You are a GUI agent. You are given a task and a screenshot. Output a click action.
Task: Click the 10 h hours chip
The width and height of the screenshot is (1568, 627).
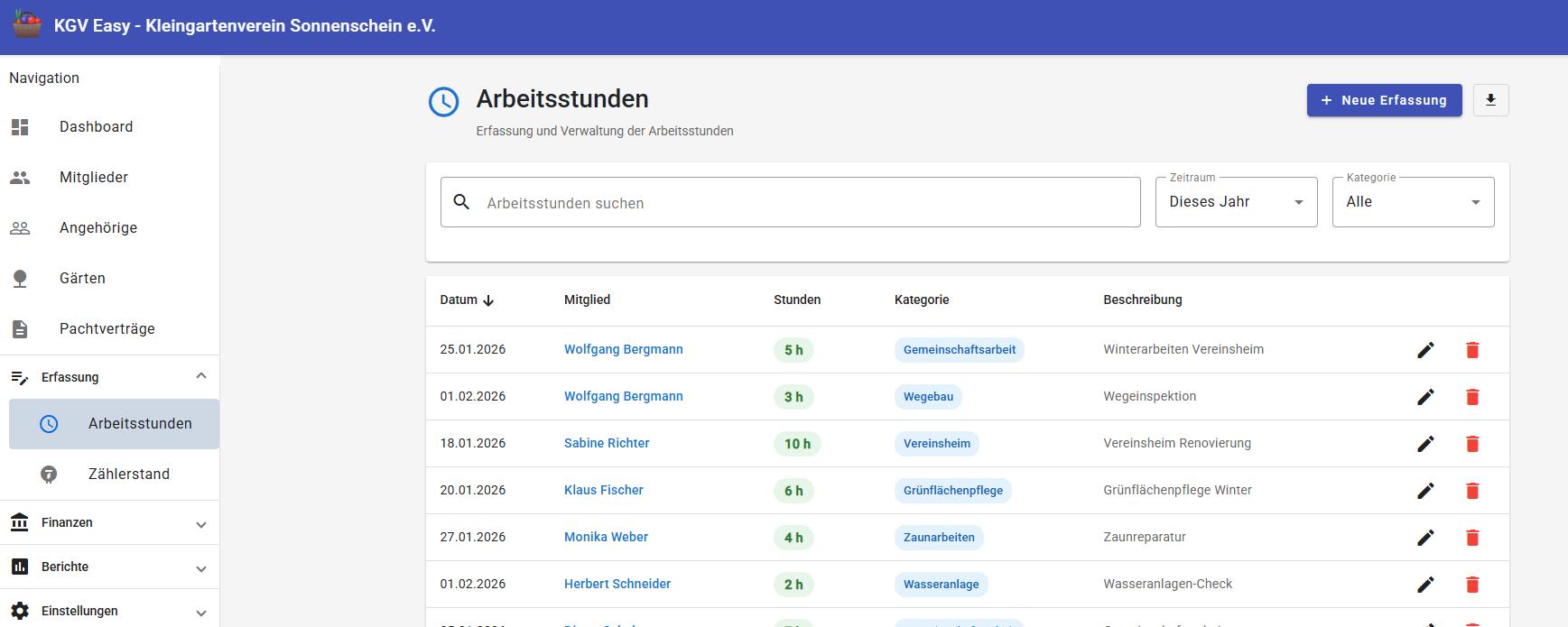pyautogui.click(x=797, y=444)
